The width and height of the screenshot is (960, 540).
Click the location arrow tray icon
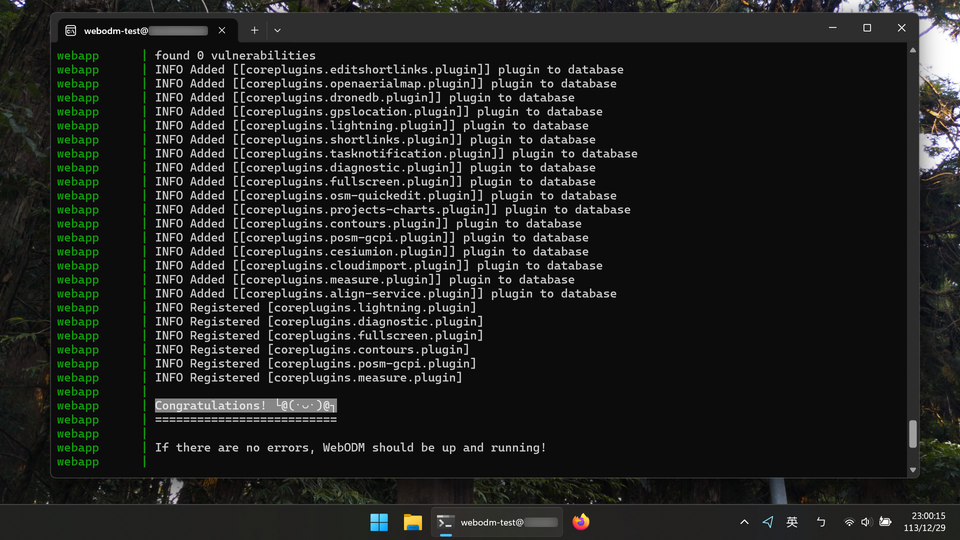pos(768,522)
